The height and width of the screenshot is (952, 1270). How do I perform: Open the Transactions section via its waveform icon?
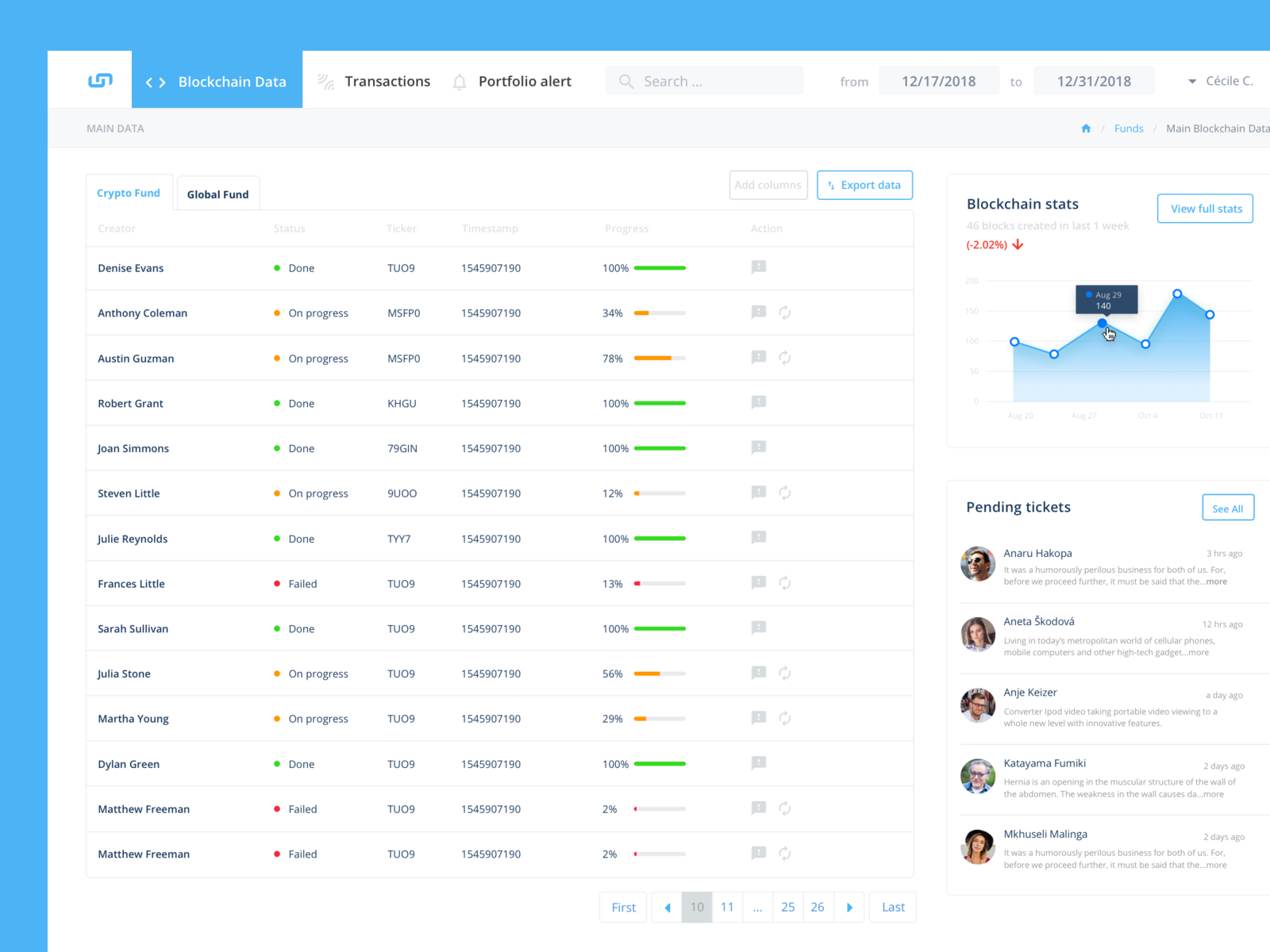pyautogui.click(x=325, y=80)
